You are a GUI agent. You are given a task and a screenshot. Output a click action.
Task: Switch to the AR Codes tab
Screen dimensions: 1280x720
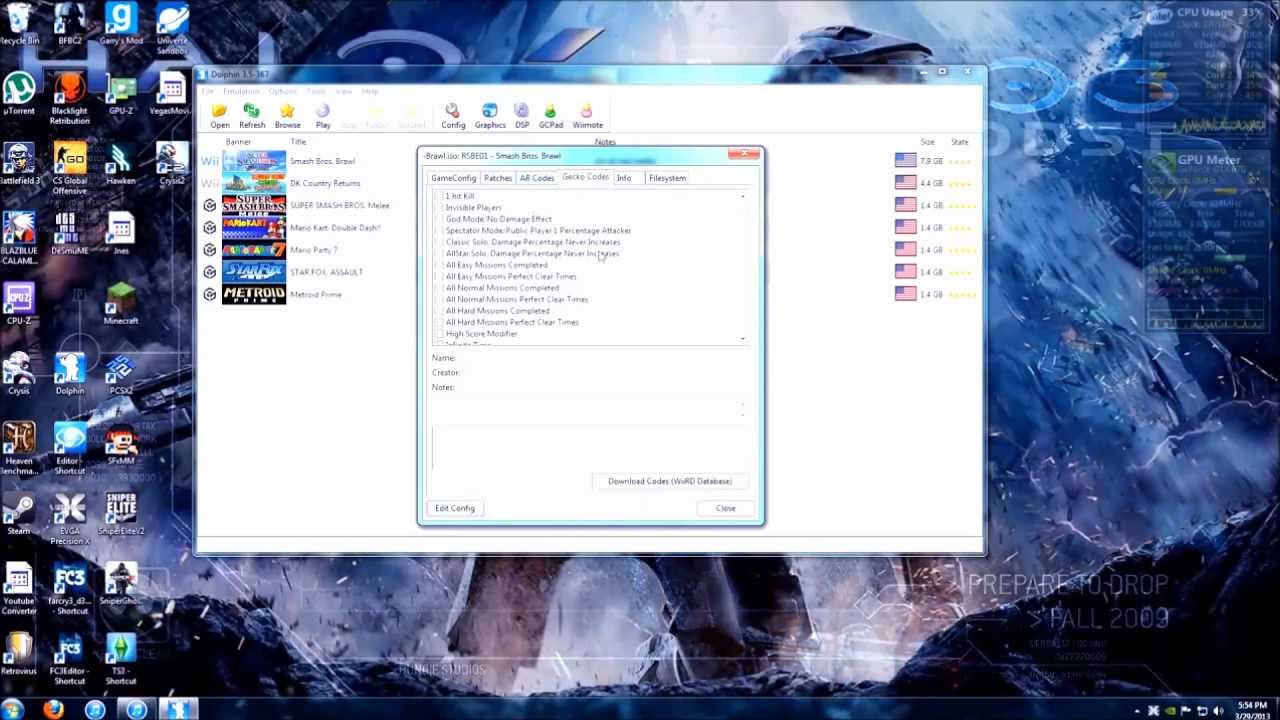coord(537,178)
